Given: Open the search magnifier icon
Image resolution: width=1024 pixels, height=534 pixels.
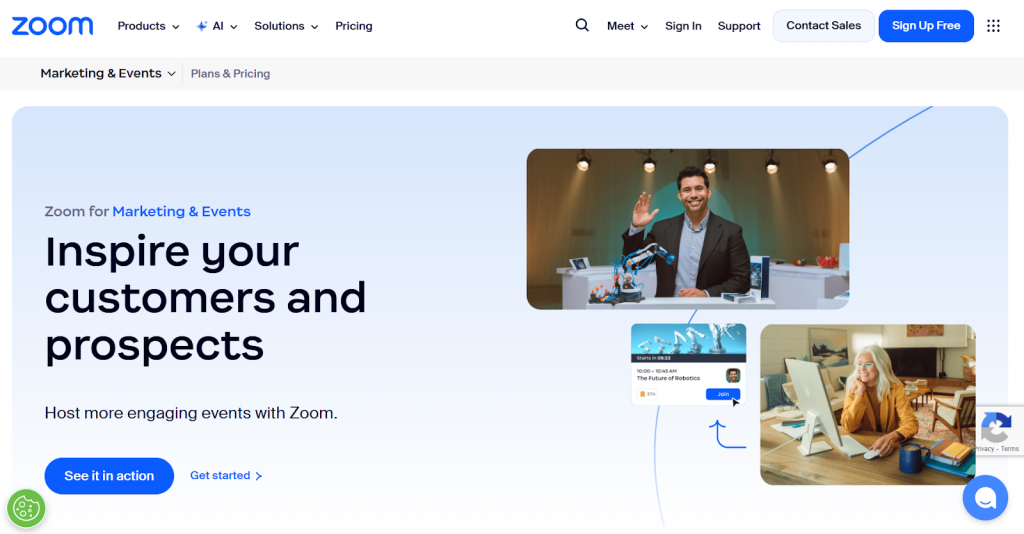Looking at the screenshot, I should click(582, 25).
